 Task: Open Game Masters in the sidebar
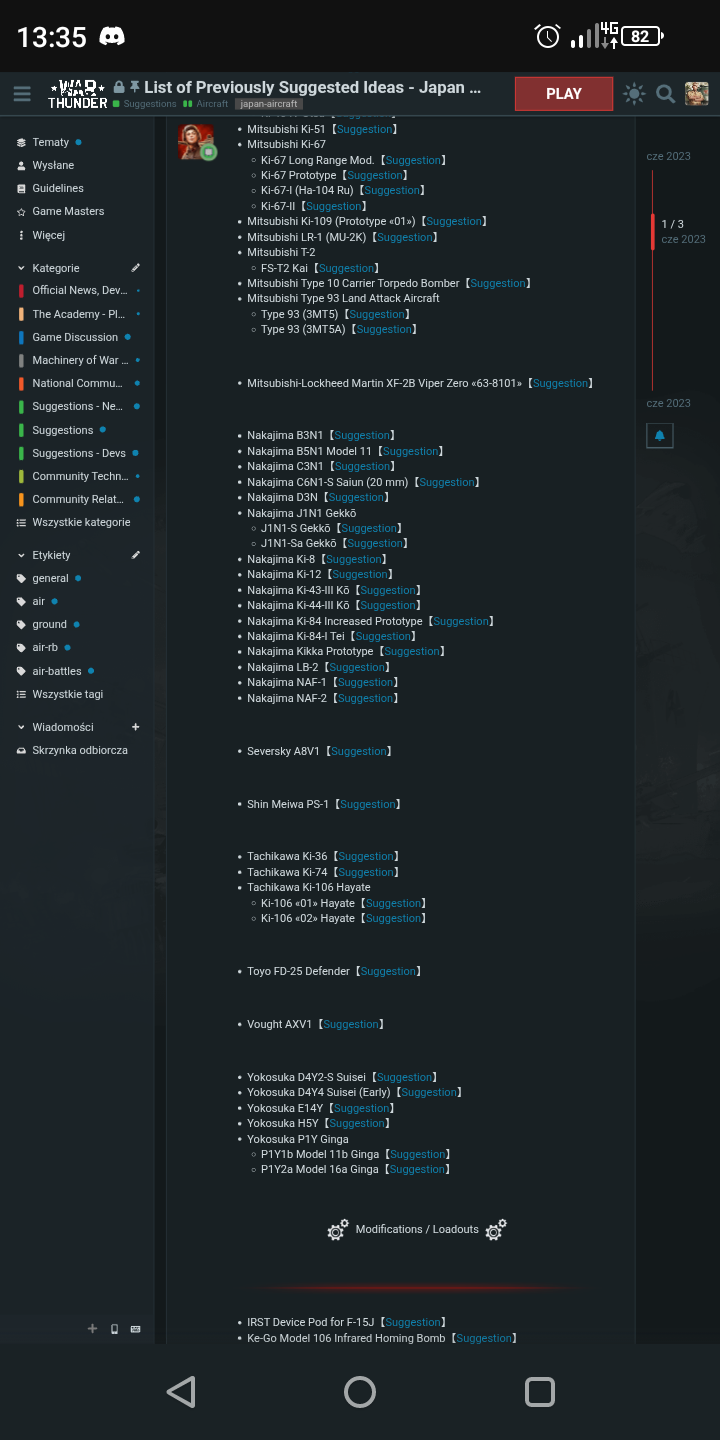67,211
